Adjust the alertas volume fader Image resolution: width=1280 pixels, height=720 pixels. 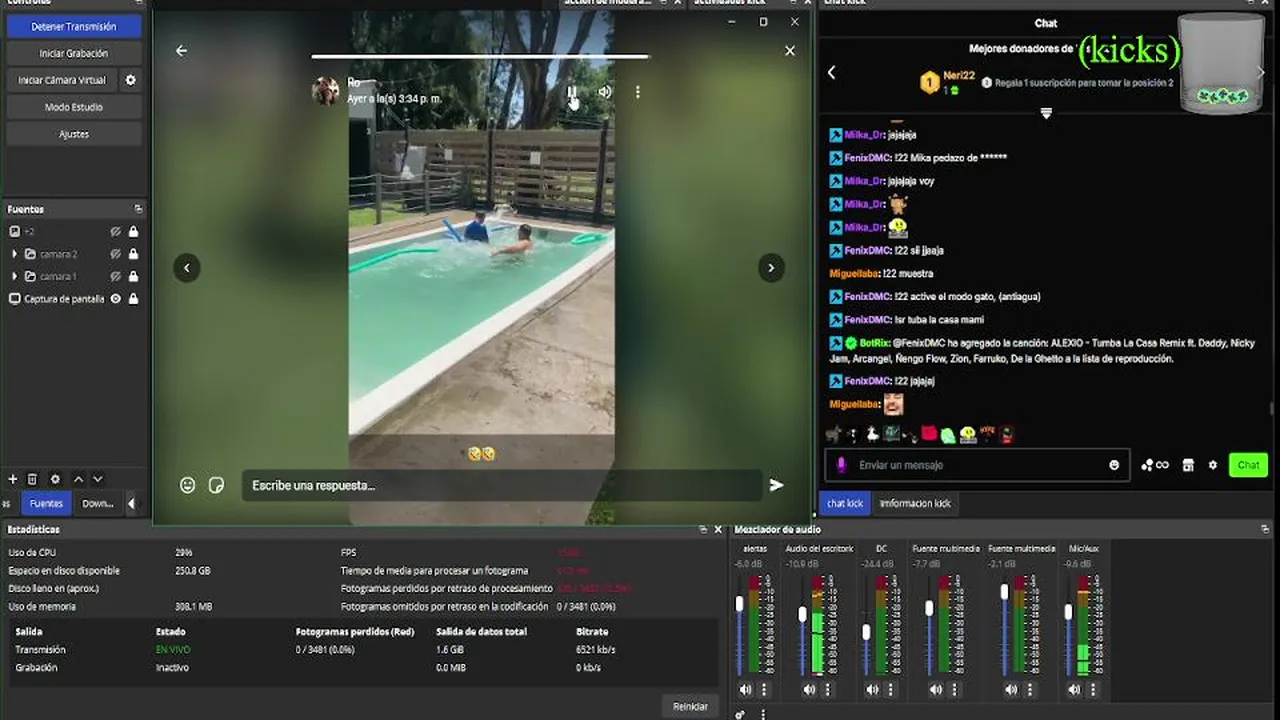coord(740,604)
